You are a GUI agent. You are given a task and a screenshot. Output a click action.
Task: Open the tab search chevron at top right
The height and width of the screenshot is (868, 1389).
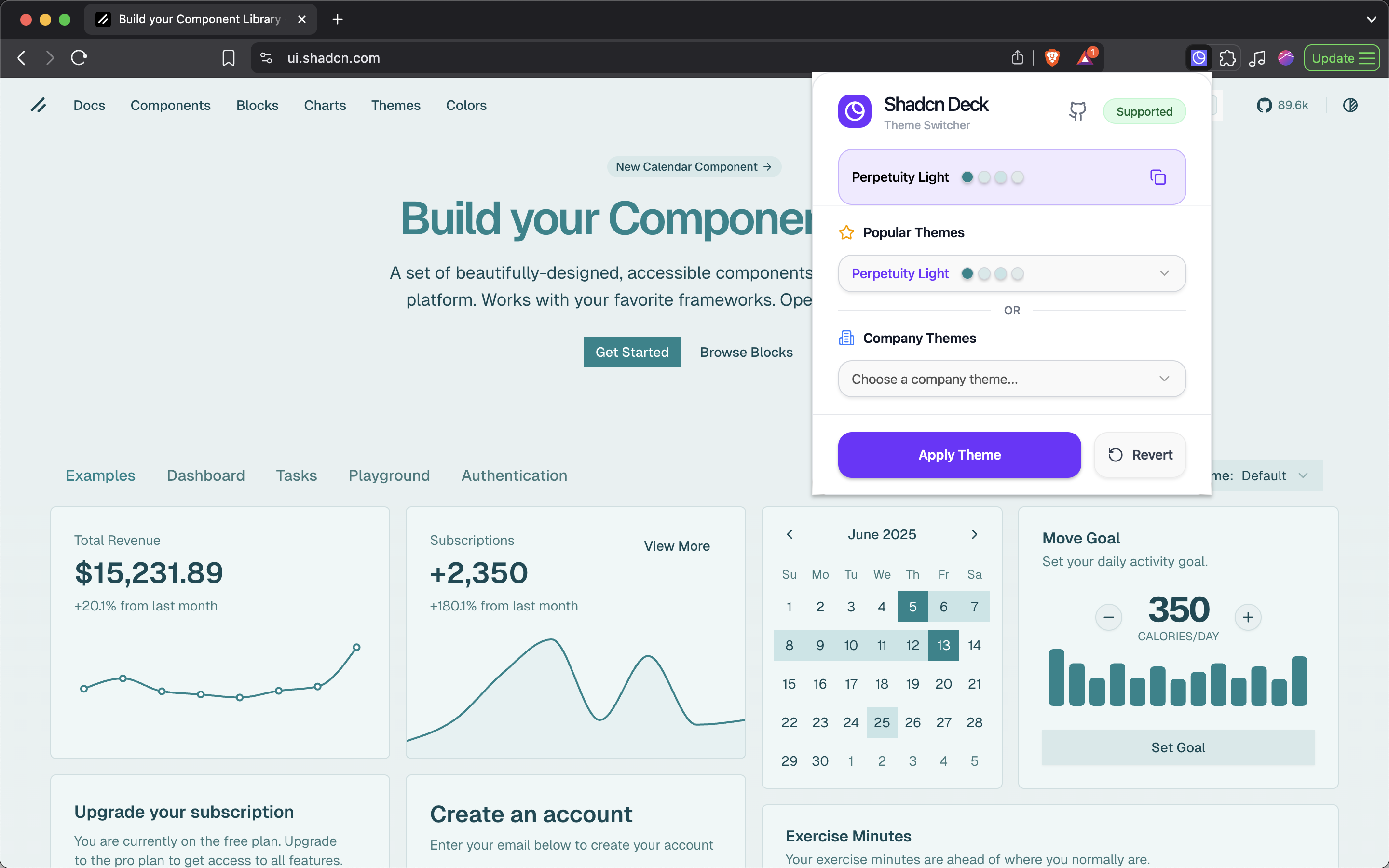pos(1371,19)
